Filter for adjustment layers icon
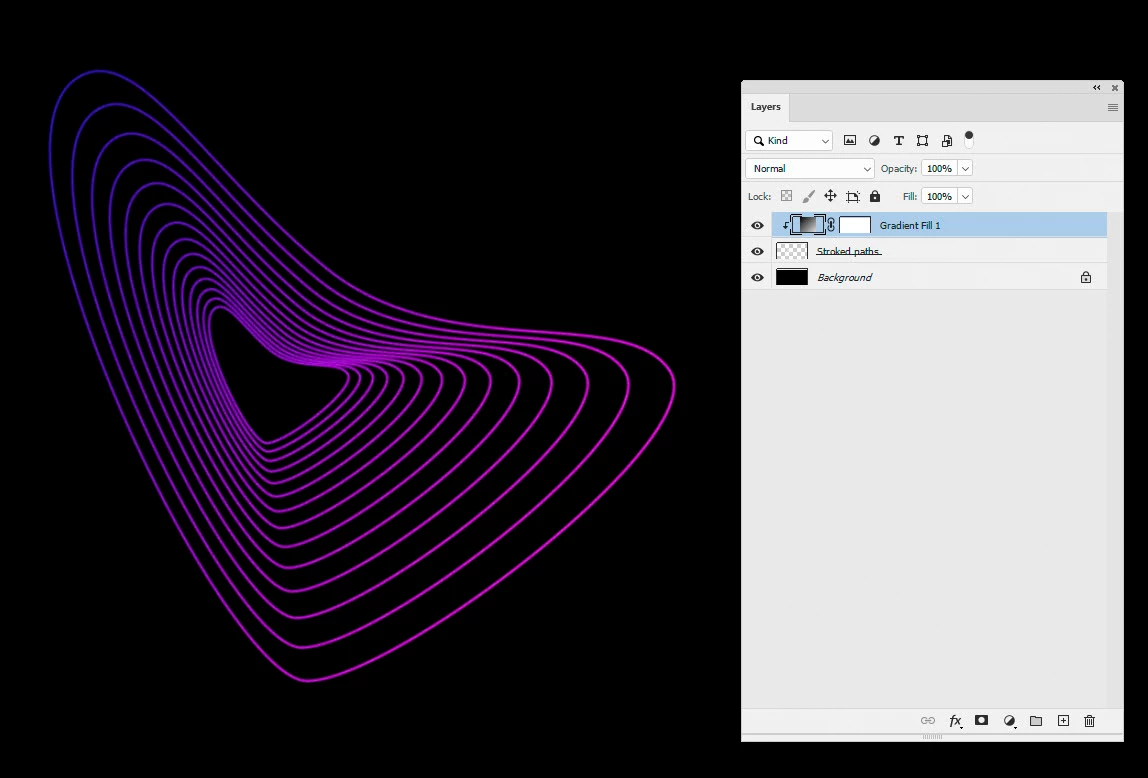The height and width of the screenshot is (778, 1148). (x=874, y=141)
